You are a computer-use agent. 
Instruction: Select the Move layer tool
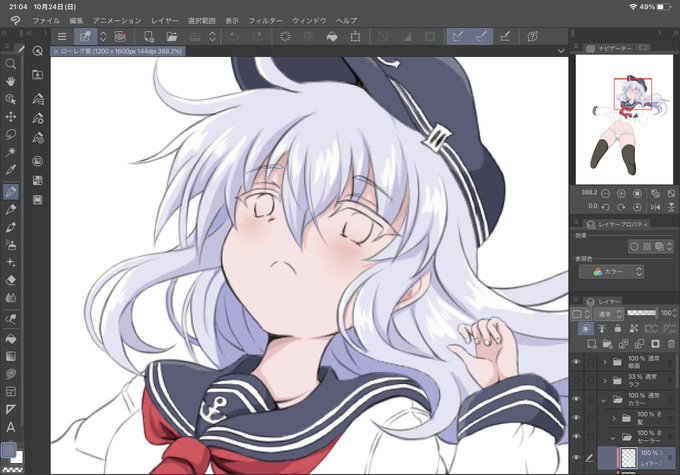coord(11,117)
